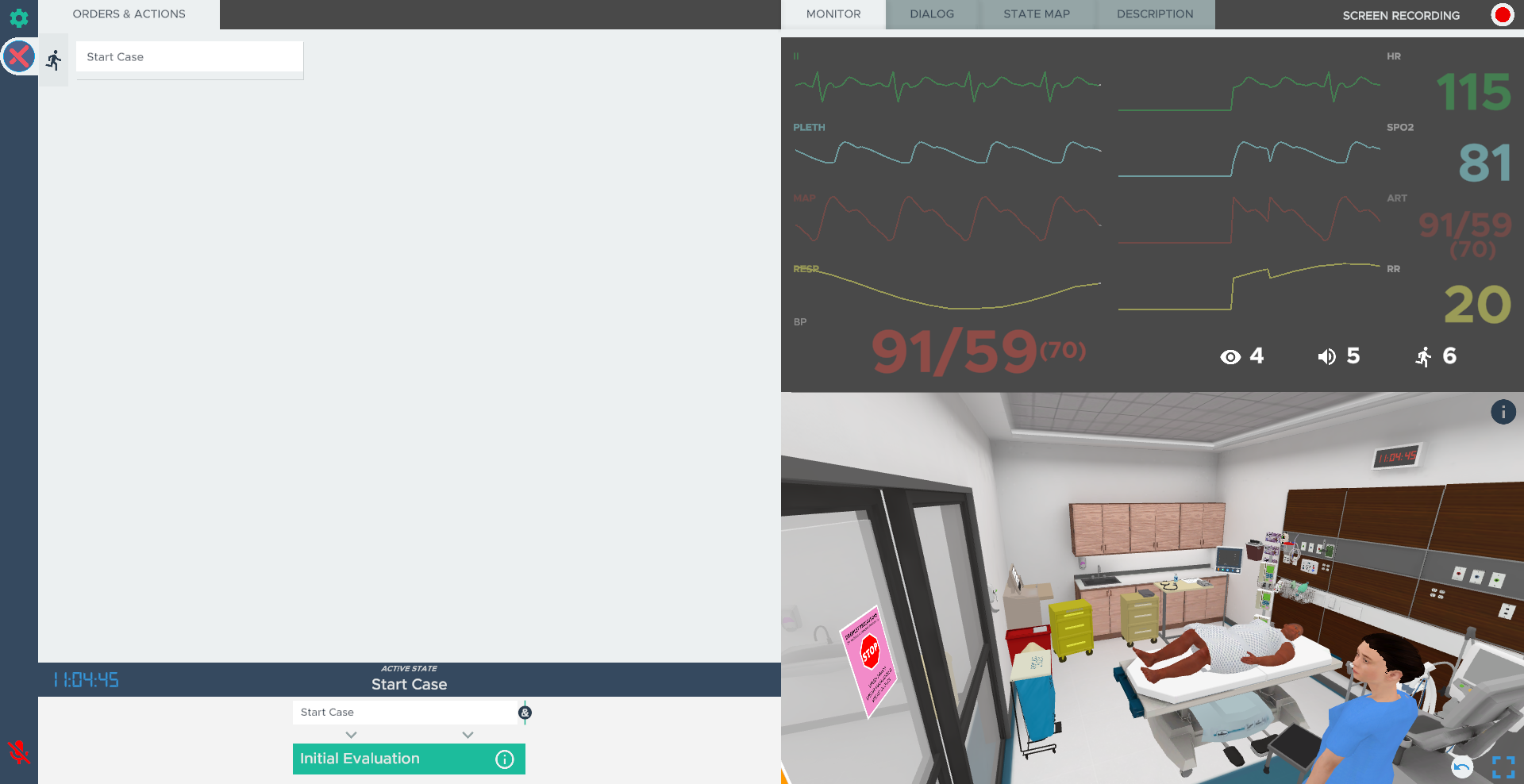Select the running person actions icon
The width and height of the screenshot is (1524, 784).
54,60
